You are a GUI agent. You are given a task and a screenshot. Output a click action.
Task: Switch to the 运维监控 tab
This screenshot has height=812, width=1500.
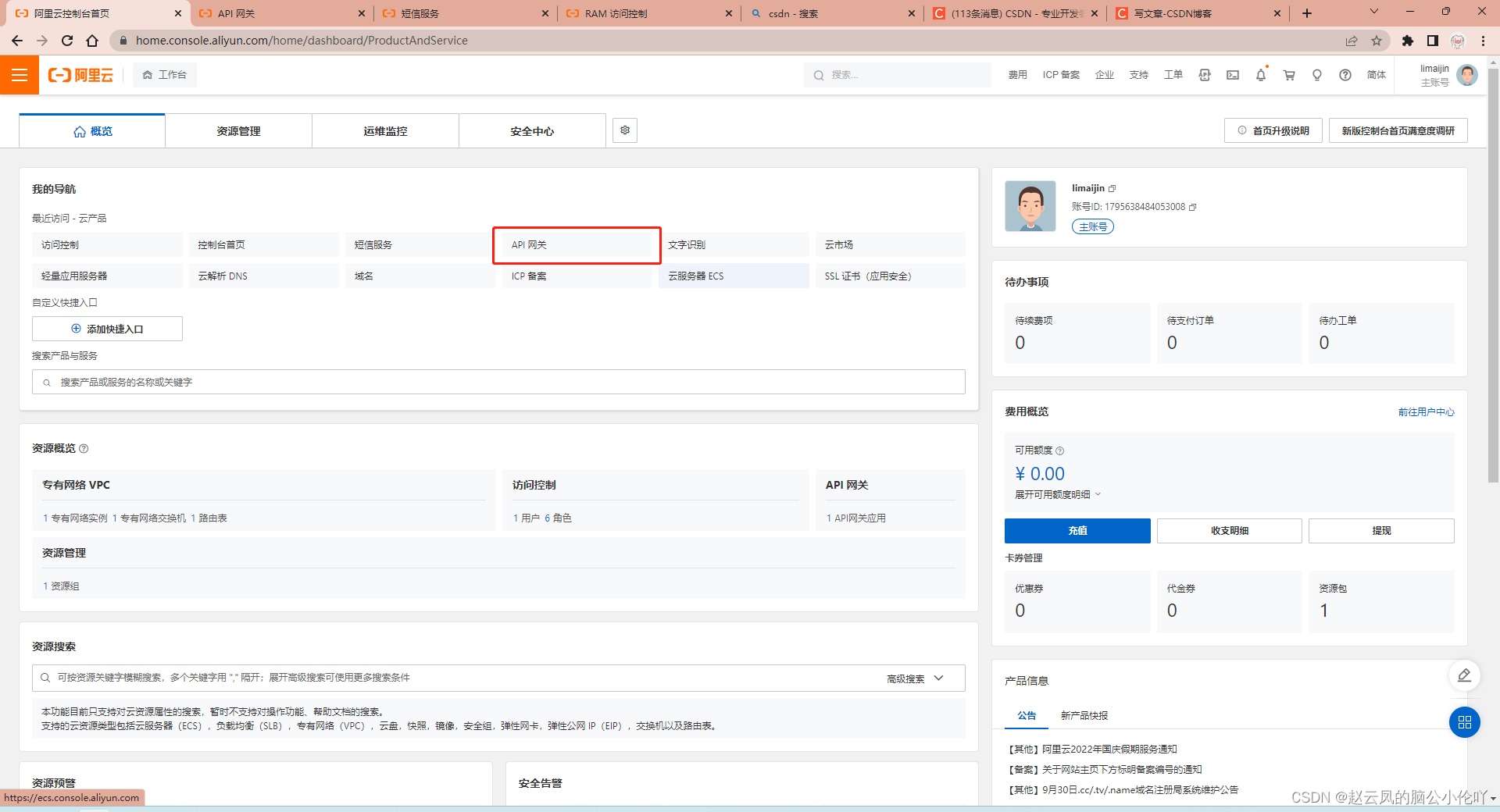pyautogui.click(x=385, y=131)
